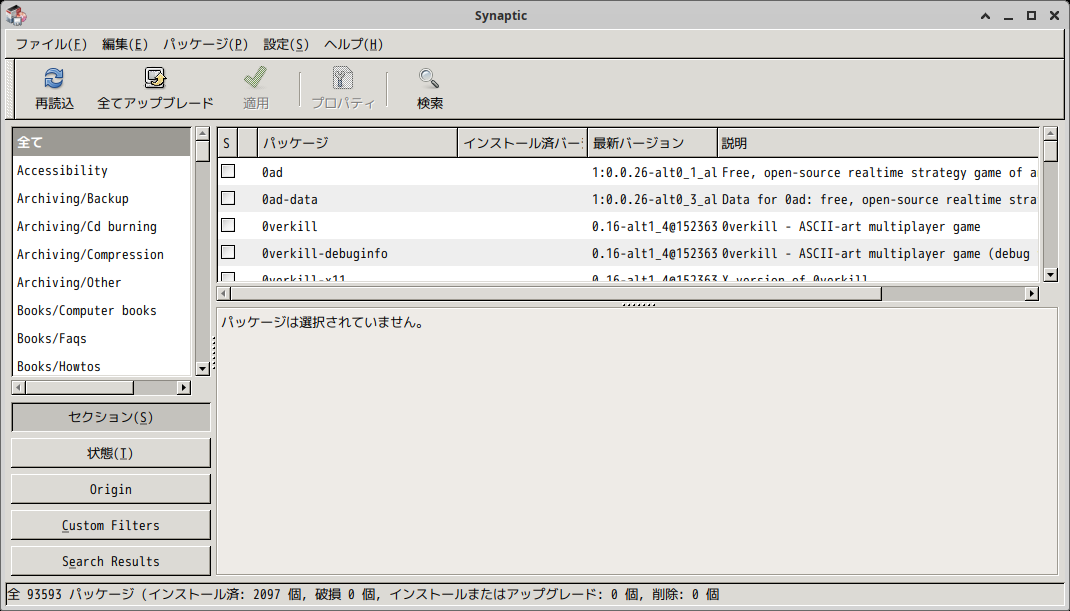Click section list horizontal scrollbar left arrow

coord(19,388)
